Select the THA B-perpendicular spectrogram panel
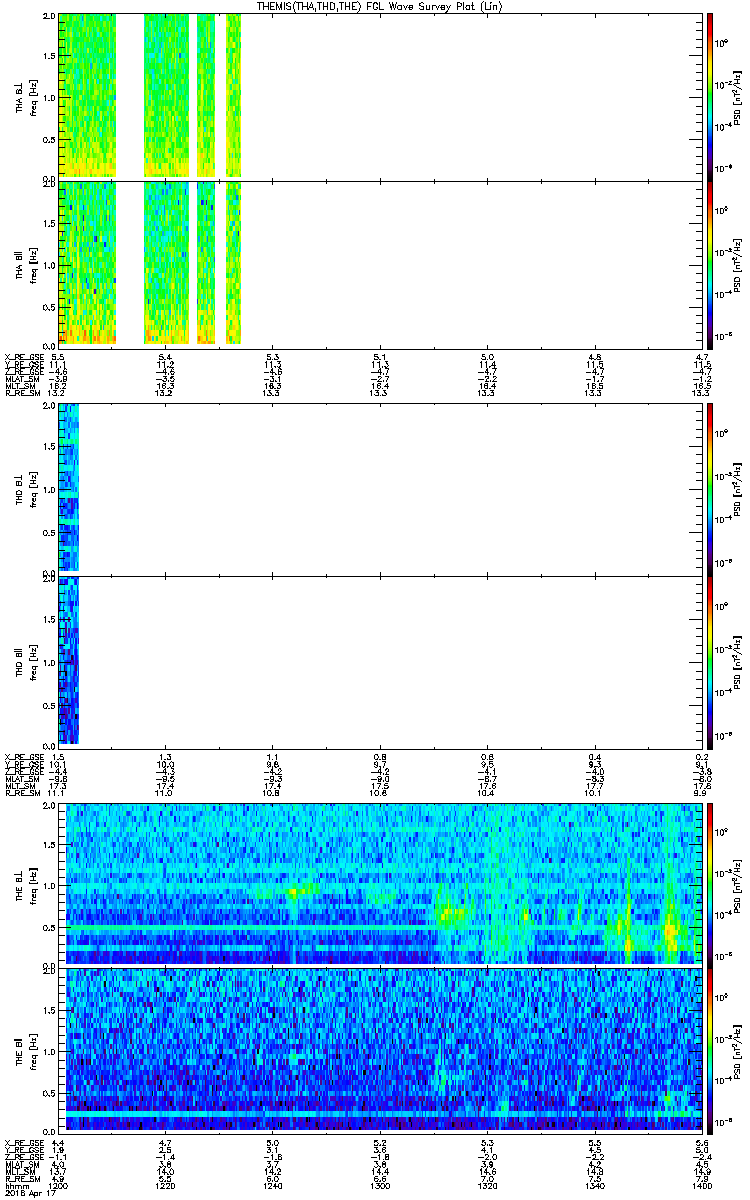The width and height of the screenshot is (750, 1200). (380, 95)
